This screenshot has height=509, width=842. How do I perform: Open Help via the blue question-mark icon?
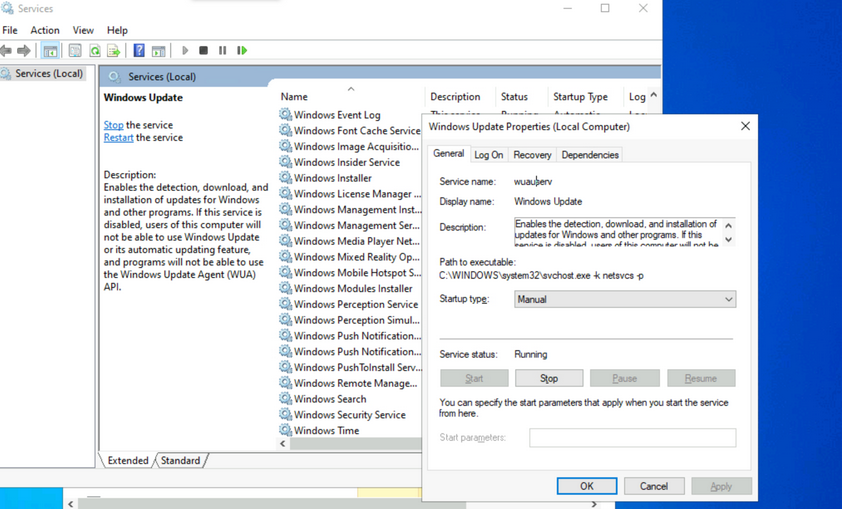tap(139, 50)
